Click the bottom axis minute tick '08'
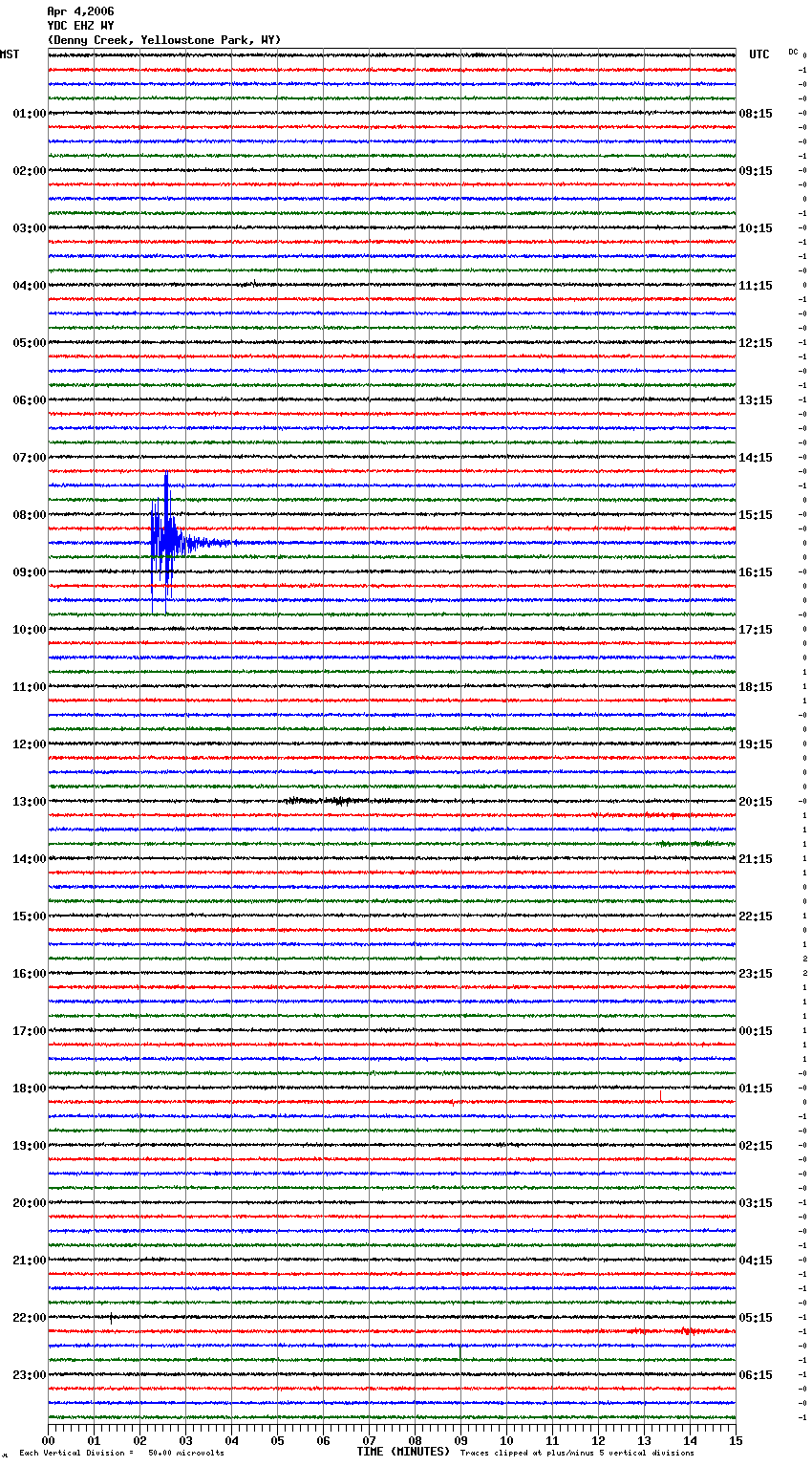This screenshot has height=1466, width=812. tap(415, 1440)
